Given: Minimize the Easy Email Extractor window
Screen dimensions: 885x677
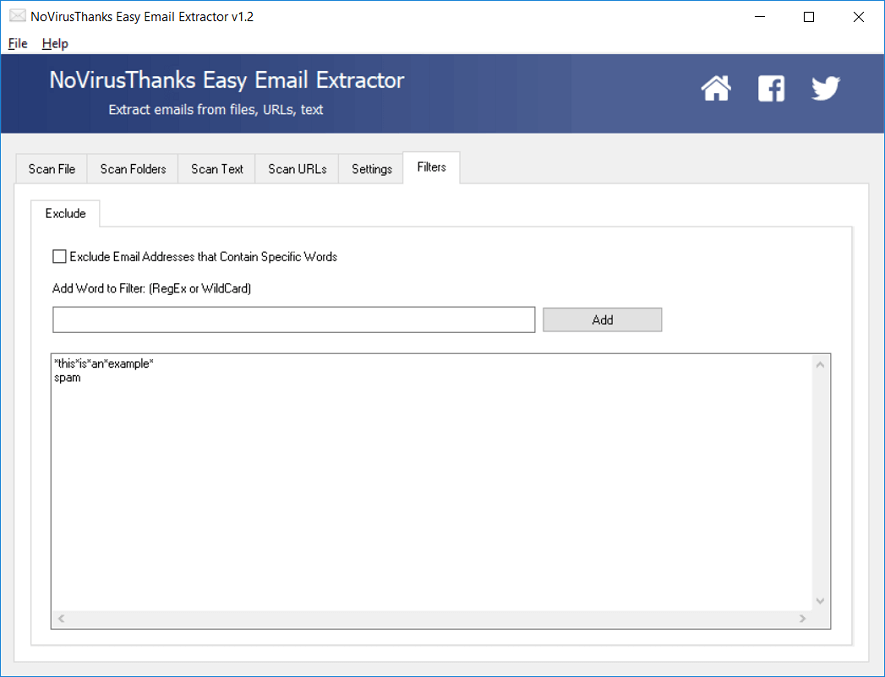Looking at the screenshot, I should pos(760,16).
